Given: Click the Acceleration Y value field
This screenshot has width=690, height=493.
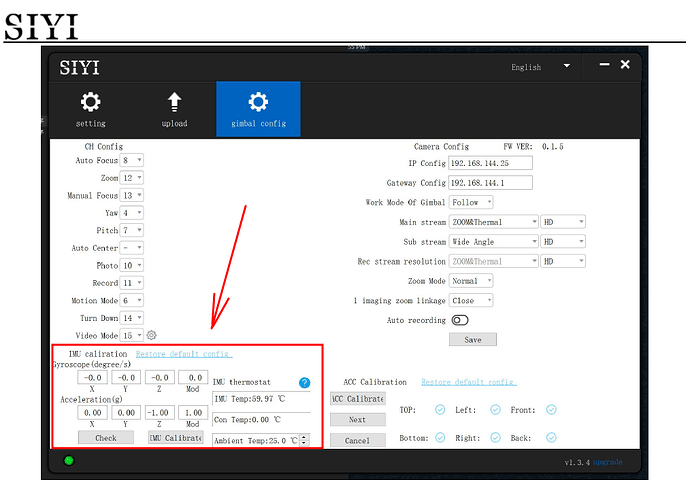Looking at the screenshot, I should [126, 412].
